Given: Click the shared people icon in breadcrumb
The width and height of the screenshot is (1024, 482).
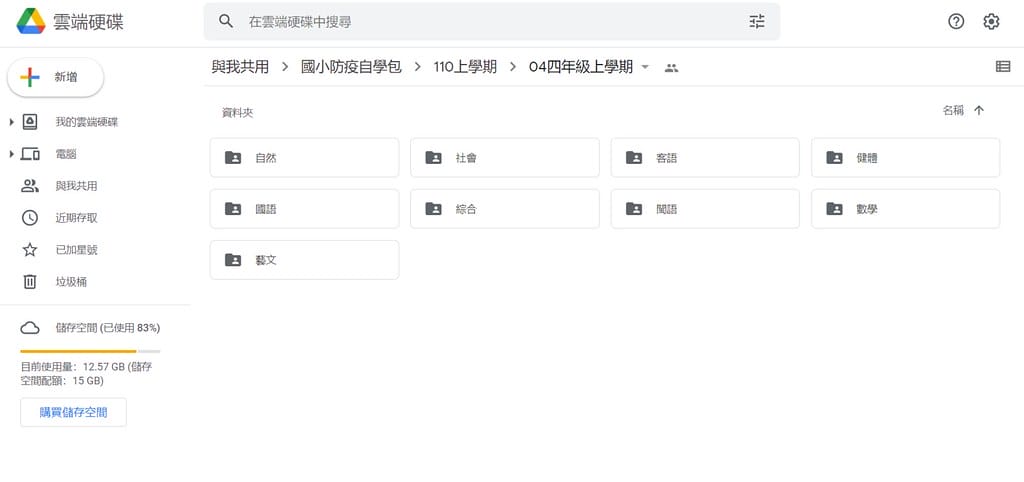Looking at the screenshot, I should (x=671, y=67).
